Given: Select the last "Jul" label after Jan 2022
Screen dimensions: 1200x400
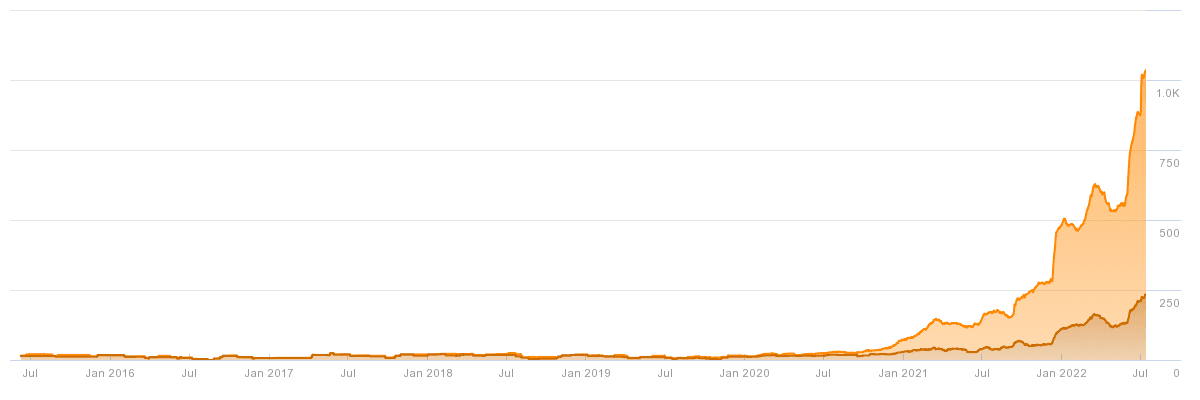Looking at the screenshot, I should 1140,373.
